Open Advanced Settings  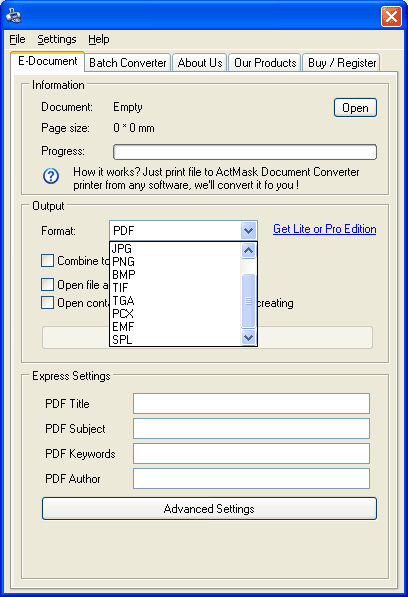click(209, 509)
